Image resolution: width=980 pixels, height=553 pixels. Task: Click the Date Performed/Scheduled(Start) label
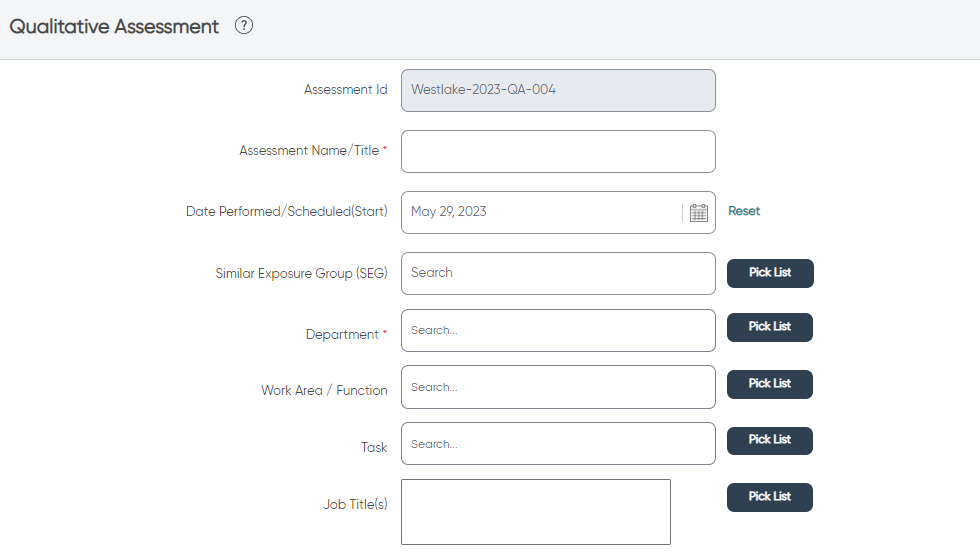click(x=287, y=211)
